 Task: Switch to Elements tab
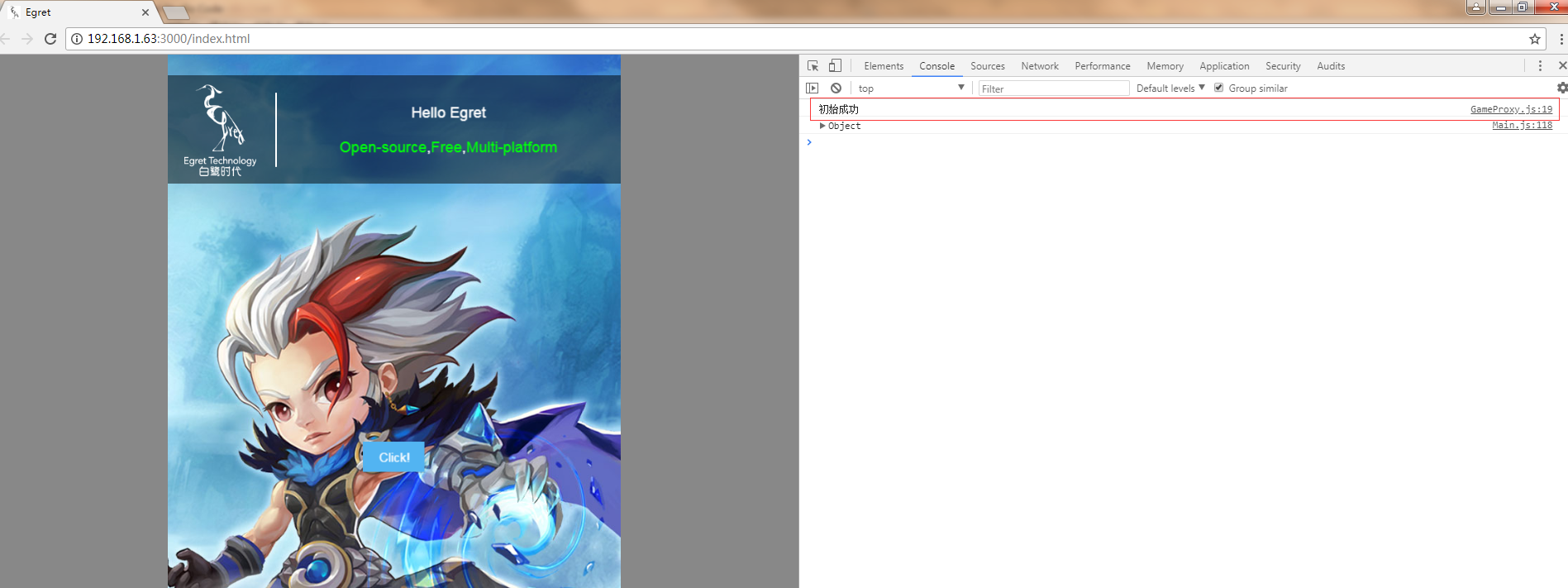[x=884, y=66]
